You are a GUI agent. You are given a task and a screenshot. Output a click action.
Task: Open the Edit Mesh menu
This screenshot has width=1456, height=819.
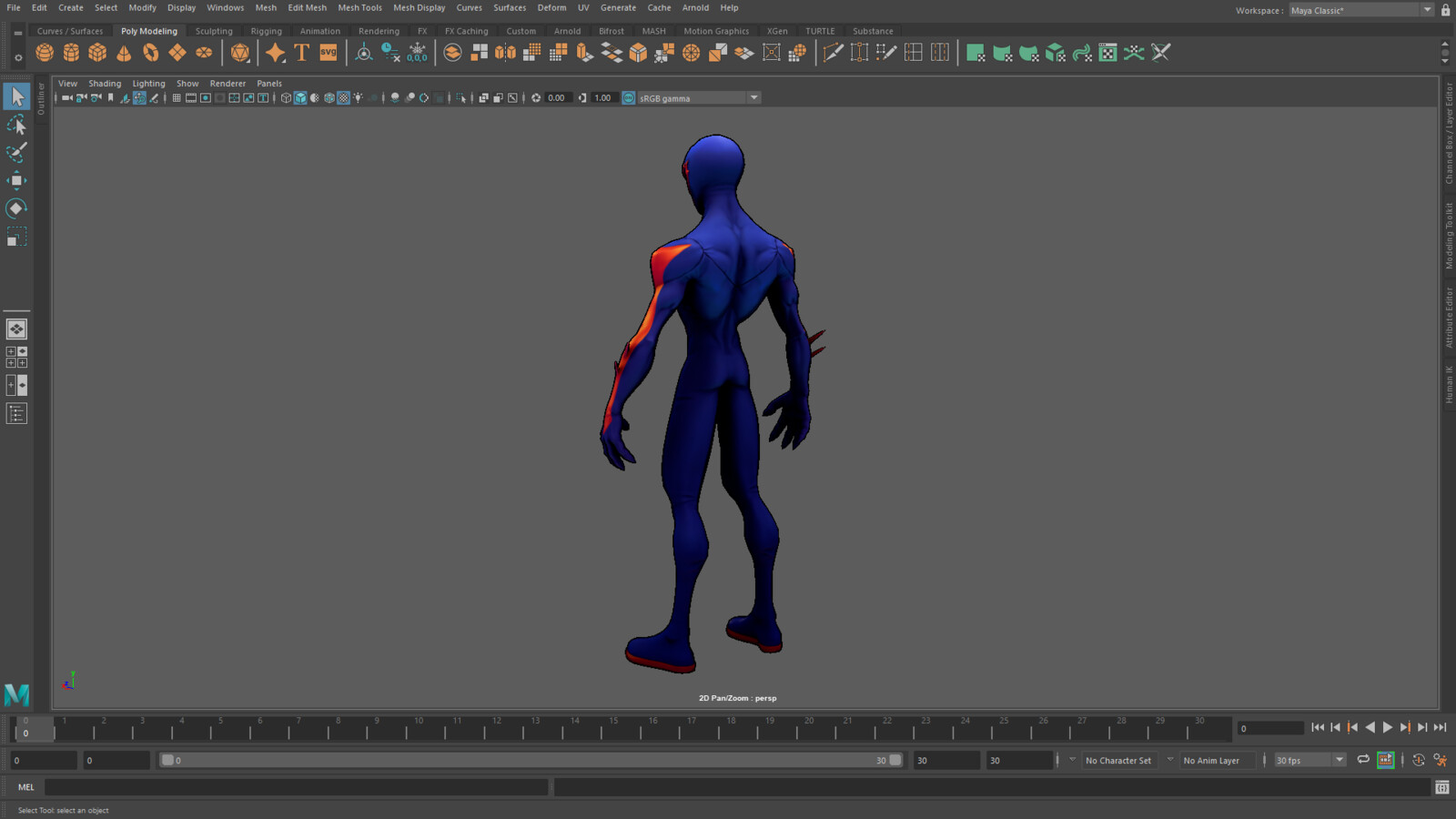[x=307, y=7]
